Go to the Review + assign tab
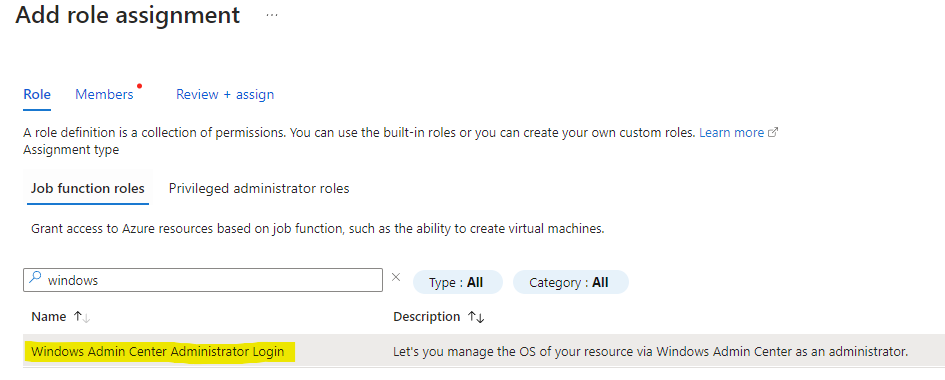Viewport: 945px width, 380px height. coord(225,95)
